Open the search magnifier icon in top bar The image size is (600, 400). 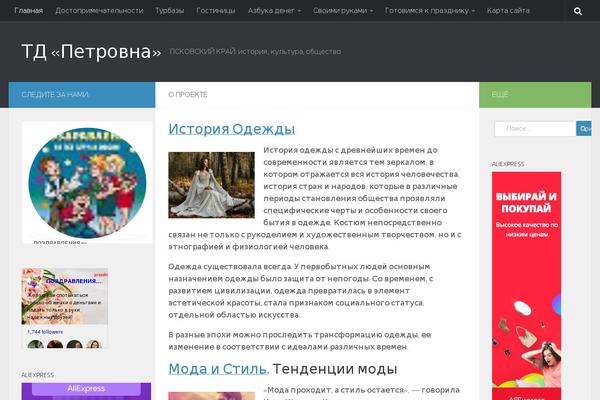[x=578, y=11]
